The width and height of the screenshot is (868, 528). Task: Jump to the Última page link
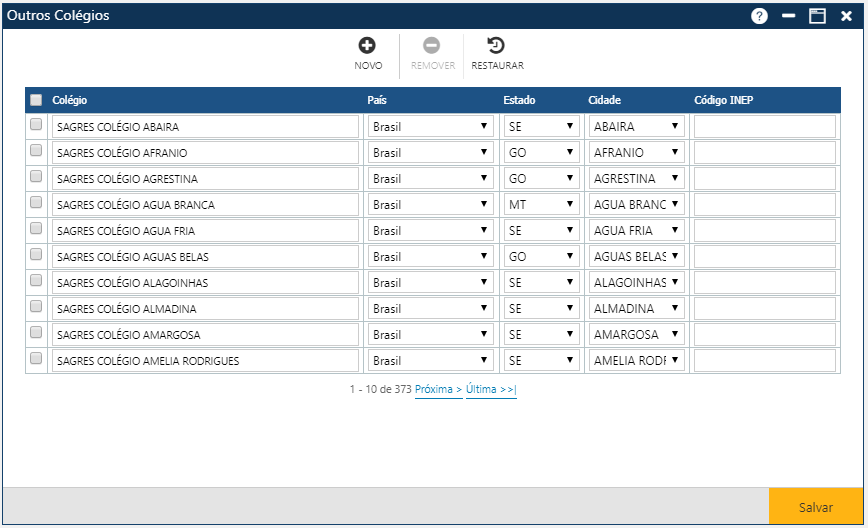click(490, 390)
